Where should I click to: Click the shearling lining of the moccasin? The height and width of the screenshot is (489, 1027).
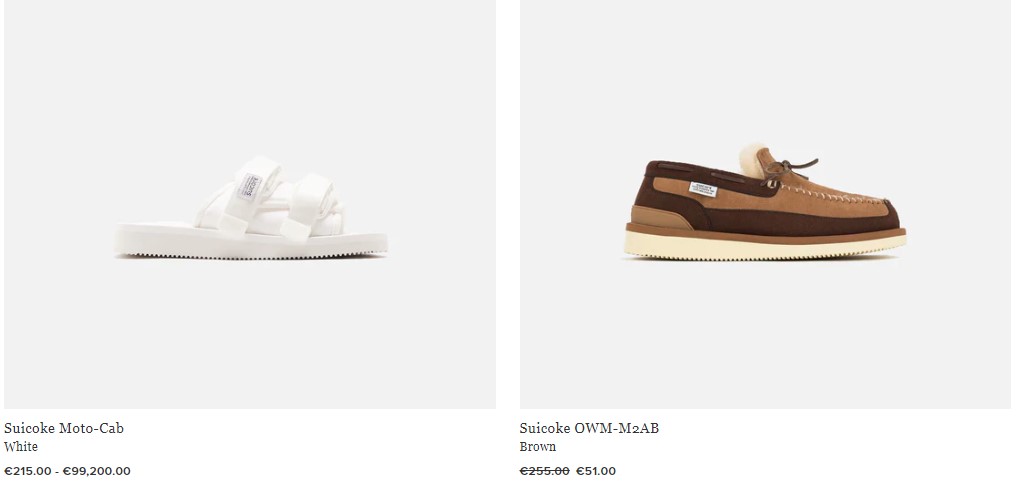tap(753, 160)
